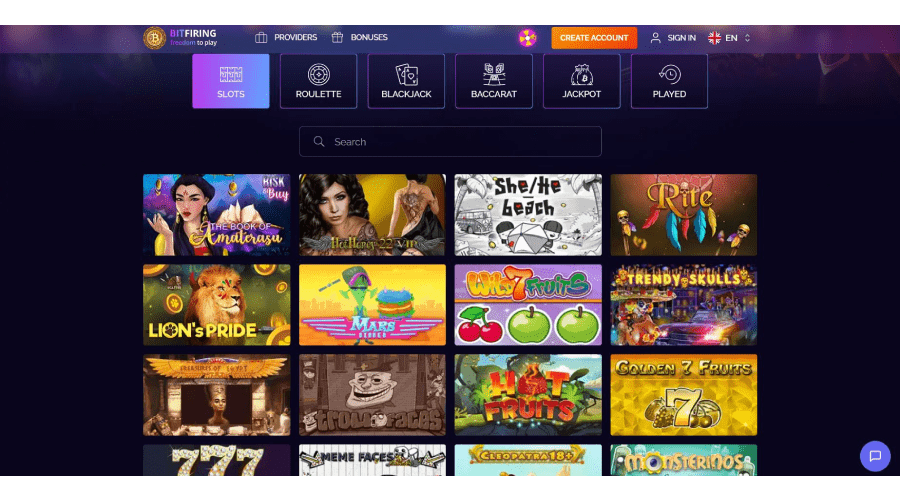Play the Trendy Skulls slot

[684, 305]
